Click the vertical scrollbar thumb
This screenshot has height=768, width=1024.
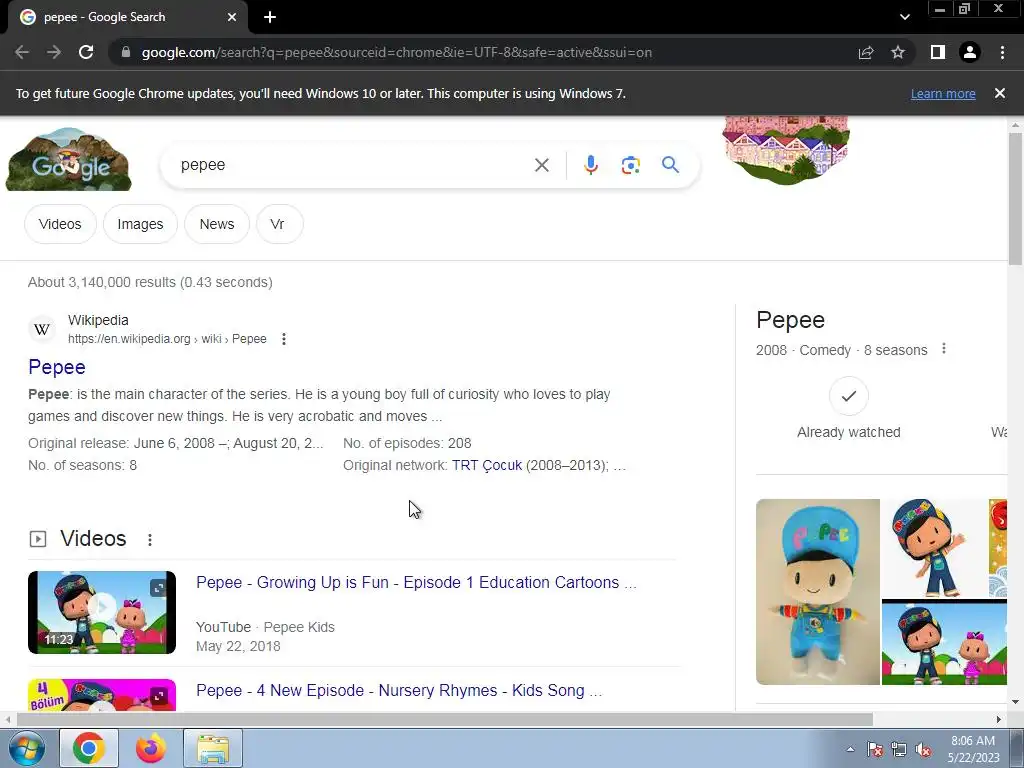point(1015,199)
